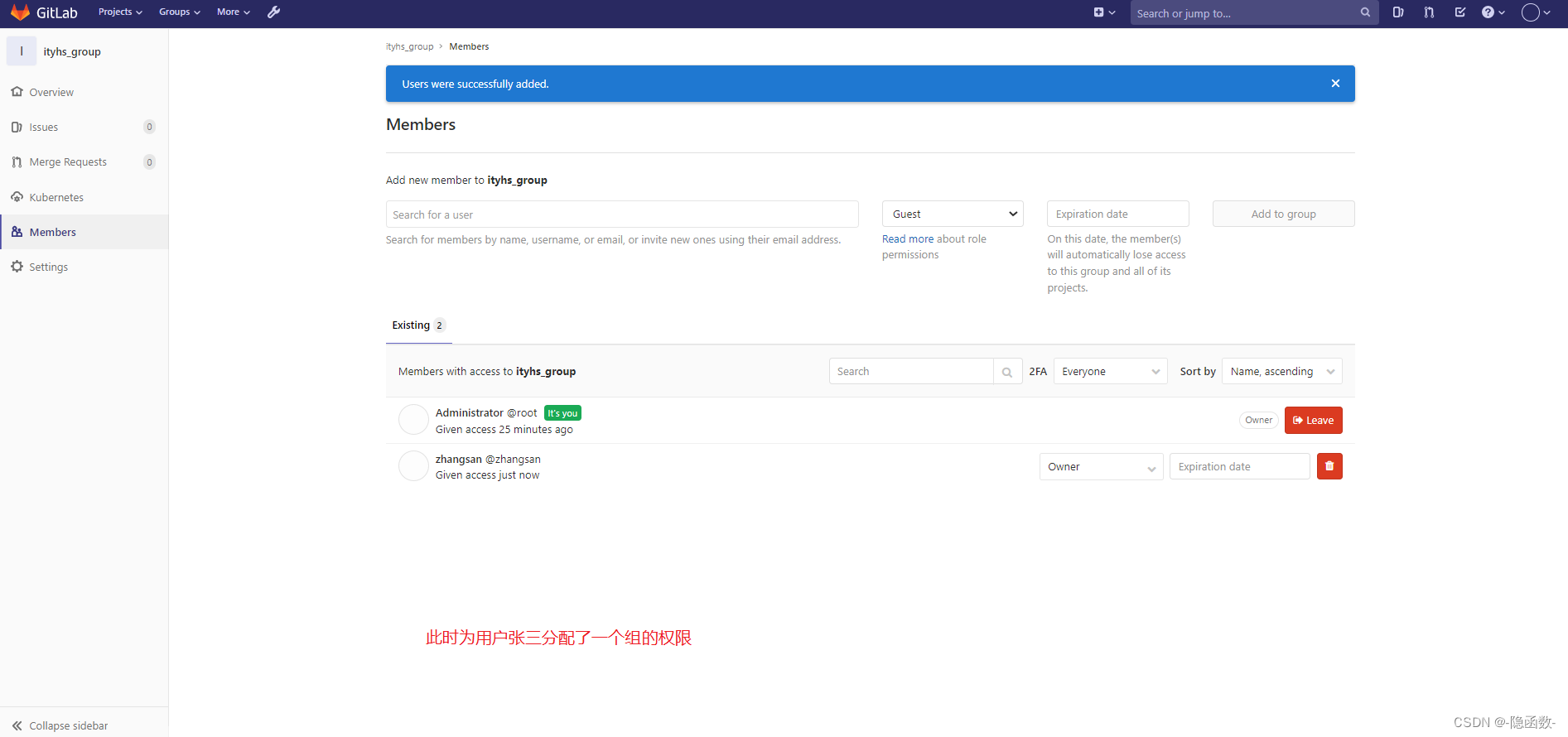Click the collapse sidebar double-arrow icon
Screen dimensions: 1568x737
tap(17, 725)
